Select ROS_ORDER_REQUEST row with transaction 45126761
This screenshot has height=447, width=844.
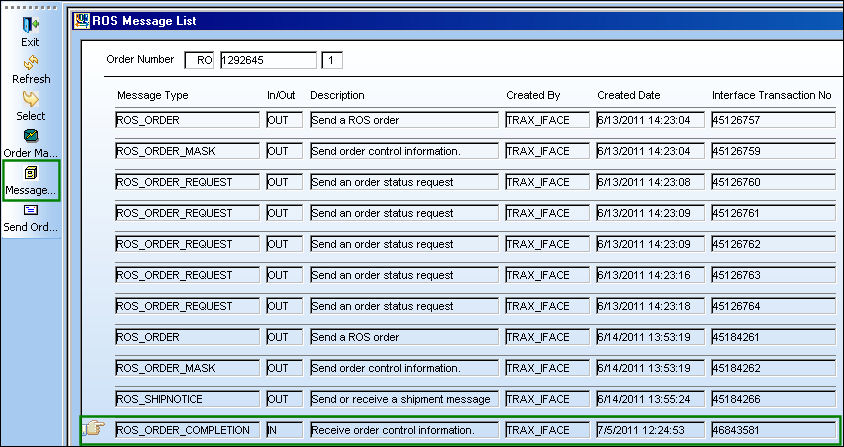[475, 213]
